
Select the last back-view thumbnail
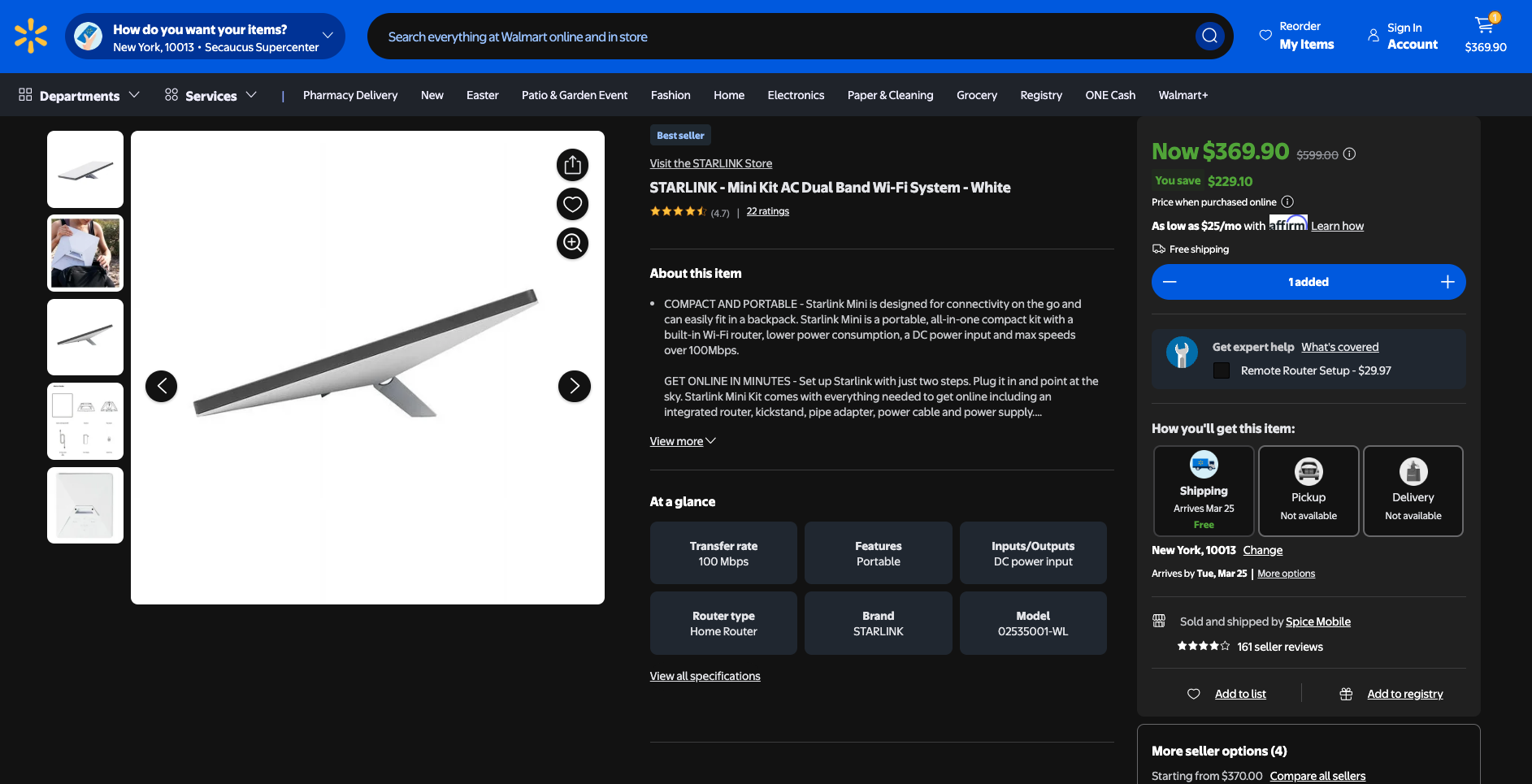(85, 505)
